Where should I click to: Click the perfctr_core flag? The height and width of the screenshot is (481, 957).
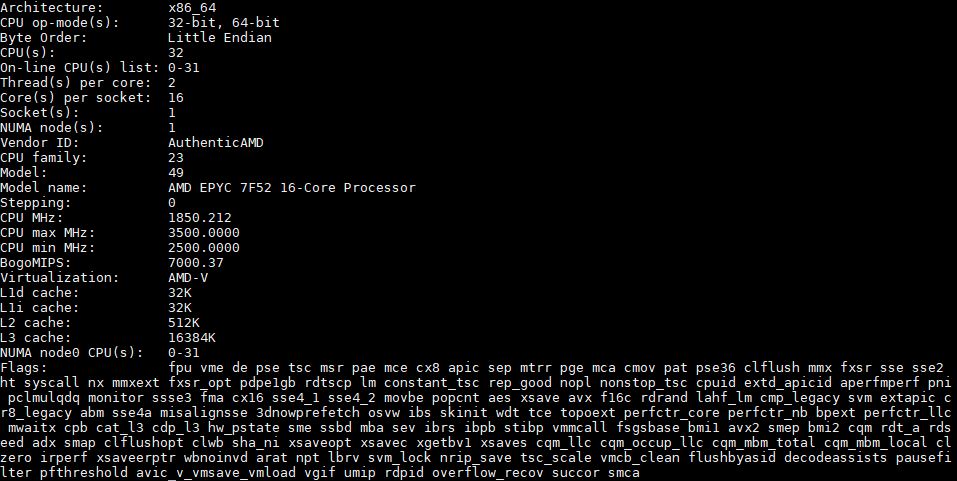671,413
